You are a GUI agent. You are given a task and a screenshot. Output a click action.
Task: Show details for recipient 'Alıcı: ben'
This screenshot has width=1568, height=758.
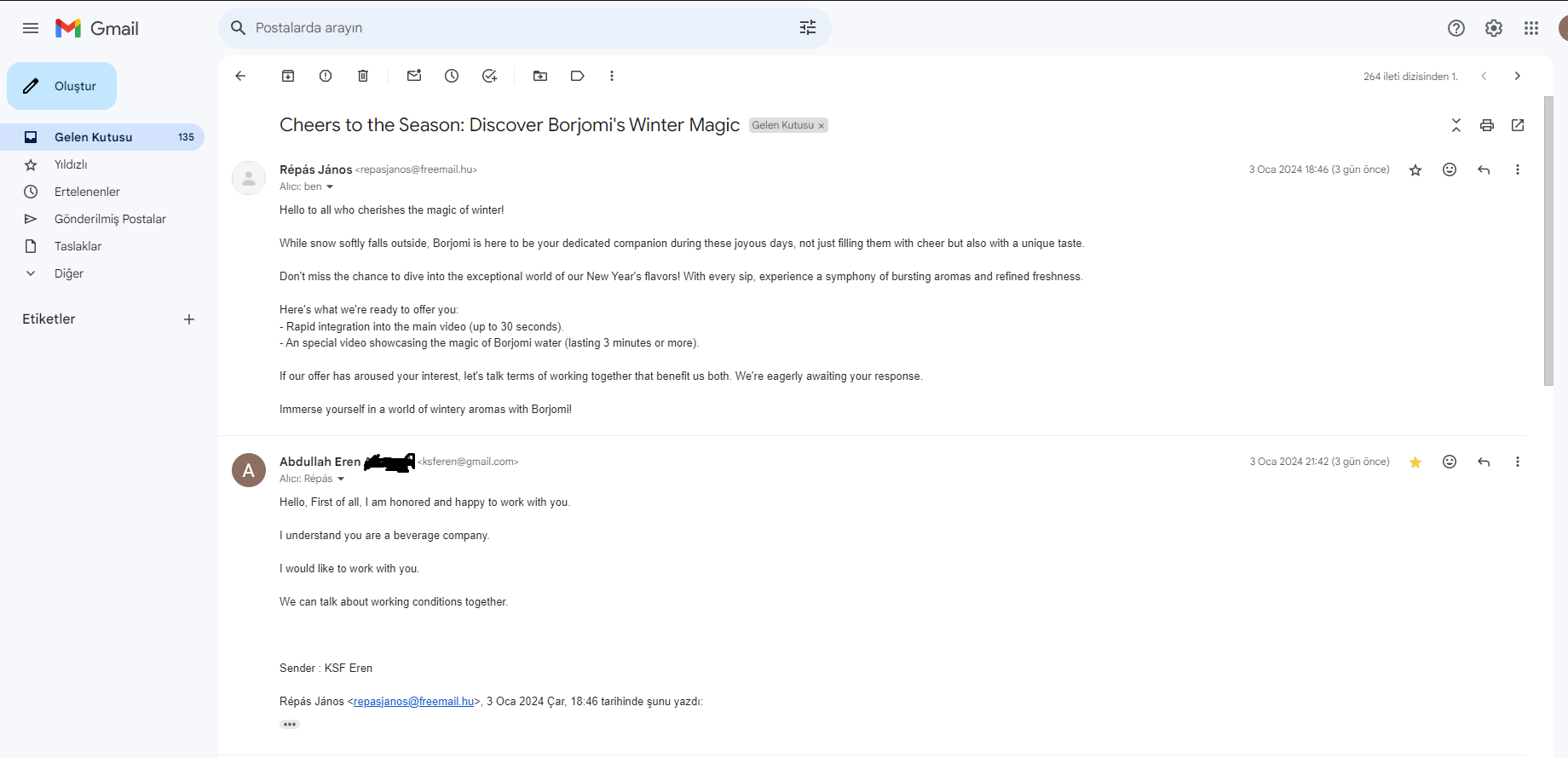[330, 187]
